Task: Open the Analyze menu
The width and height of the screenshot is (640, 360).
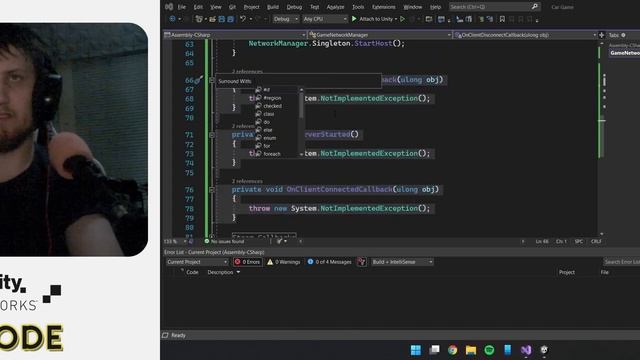Action: click(x=335, y=7)
